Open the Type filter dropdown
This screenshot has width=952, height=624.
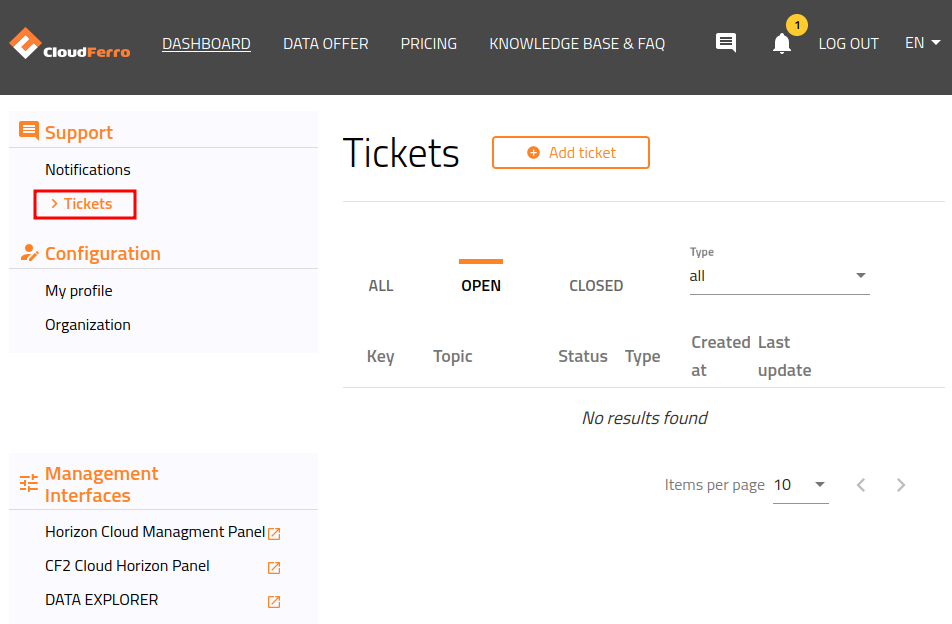[x=859, y=275]
